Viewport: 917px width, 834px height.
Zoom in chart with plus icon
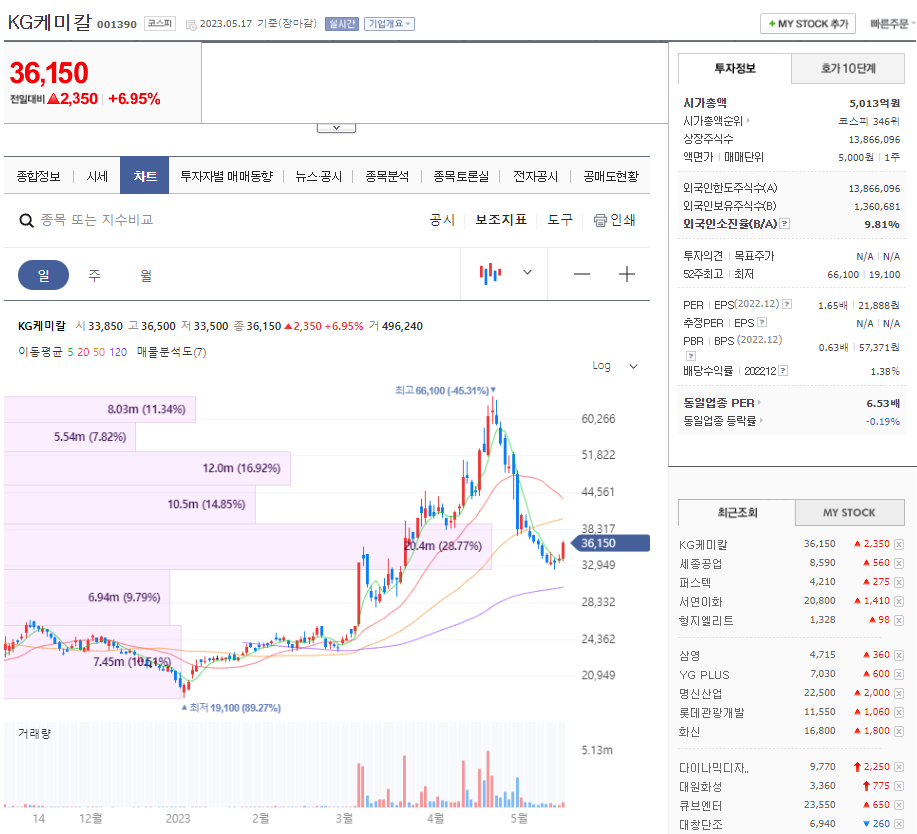(627, 274)
